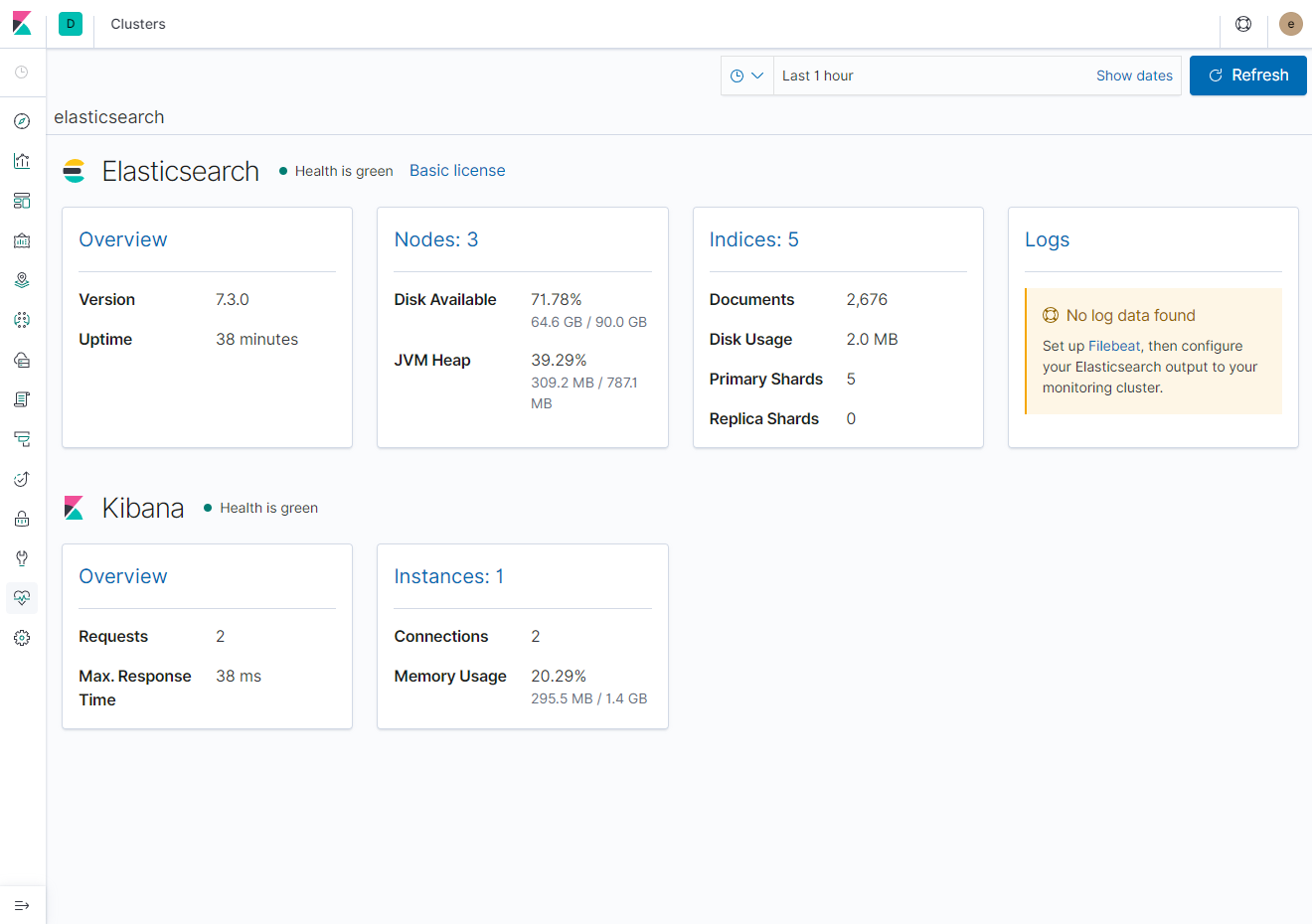Open the Kibana Overview link

pos(123,576)
